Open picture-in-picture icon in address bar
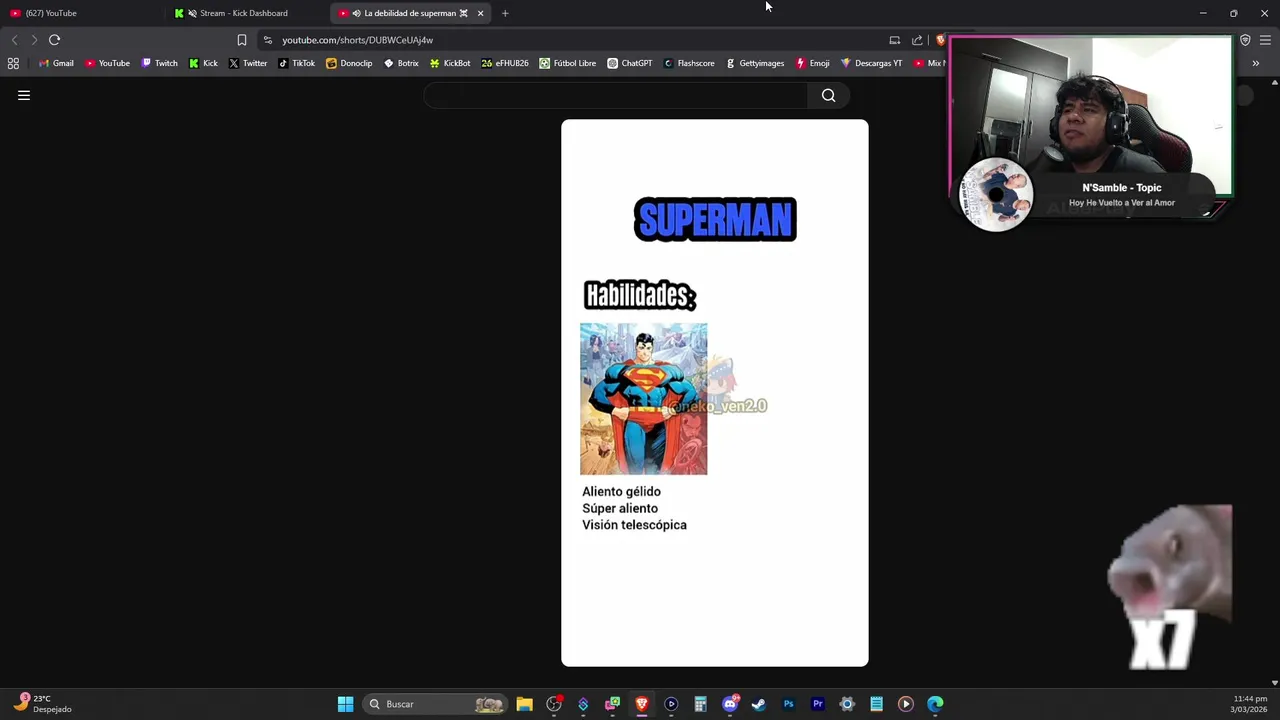Image resolution: width=1280 pixels, height=720 pixels. (894, 40)
